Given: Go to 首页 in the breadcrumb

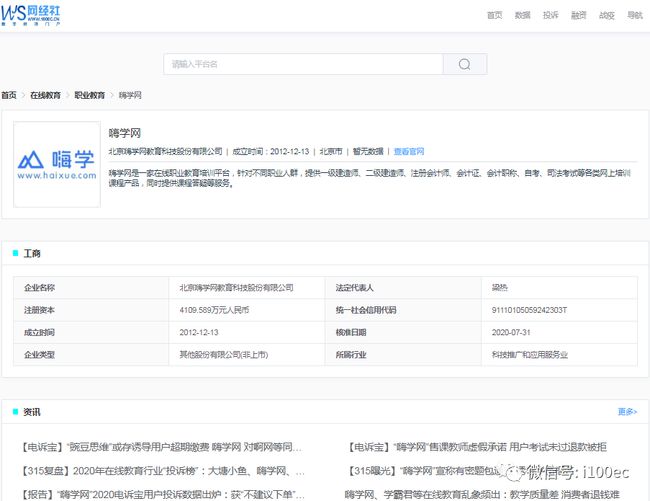Looking at the screenshot, I should [9, 95].
